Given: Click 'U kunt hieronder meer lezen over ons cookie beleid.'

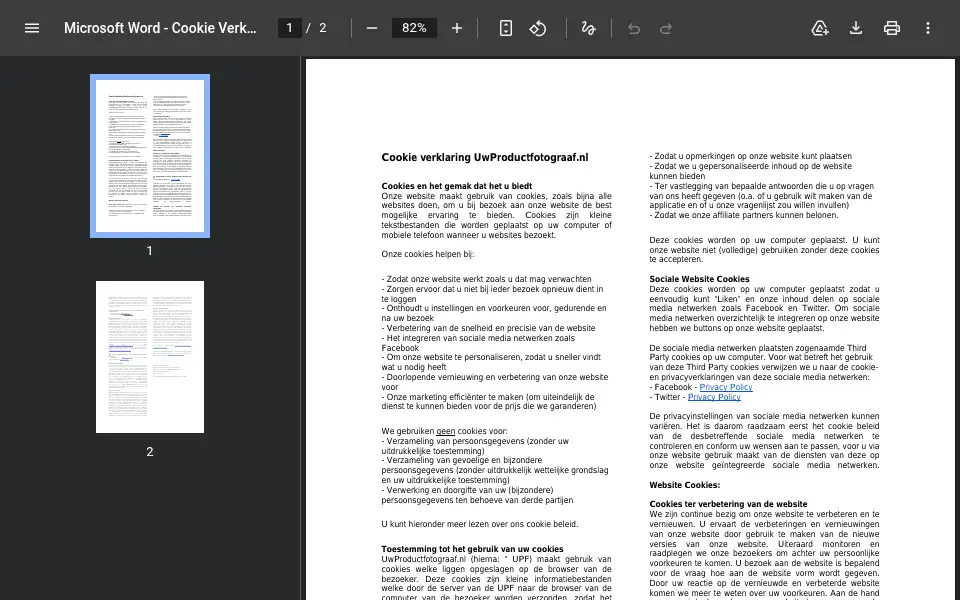Looking at the screenshot, I should pos(480,524).
